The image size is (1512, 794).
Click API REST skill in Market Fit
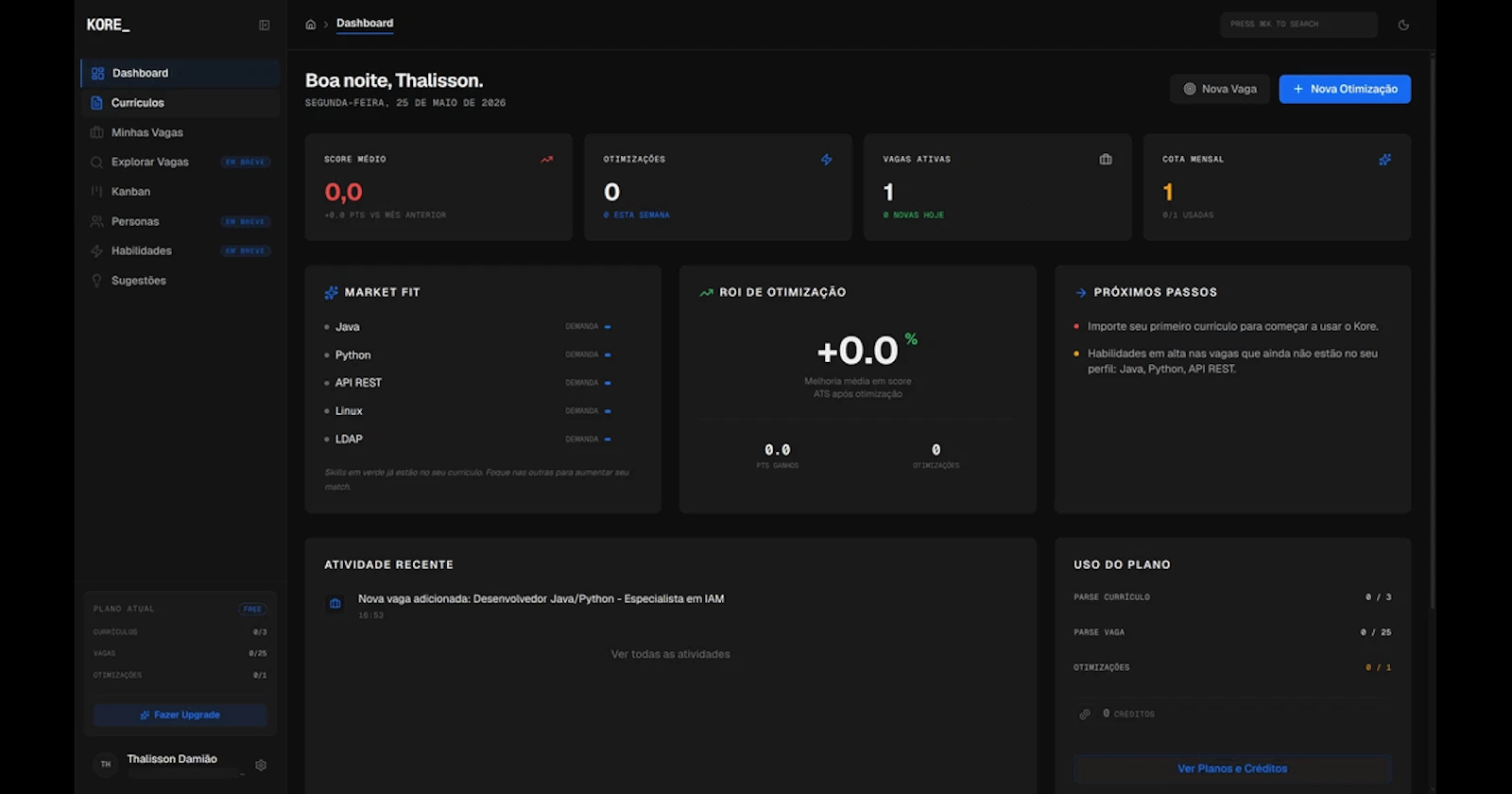point(358,383)
